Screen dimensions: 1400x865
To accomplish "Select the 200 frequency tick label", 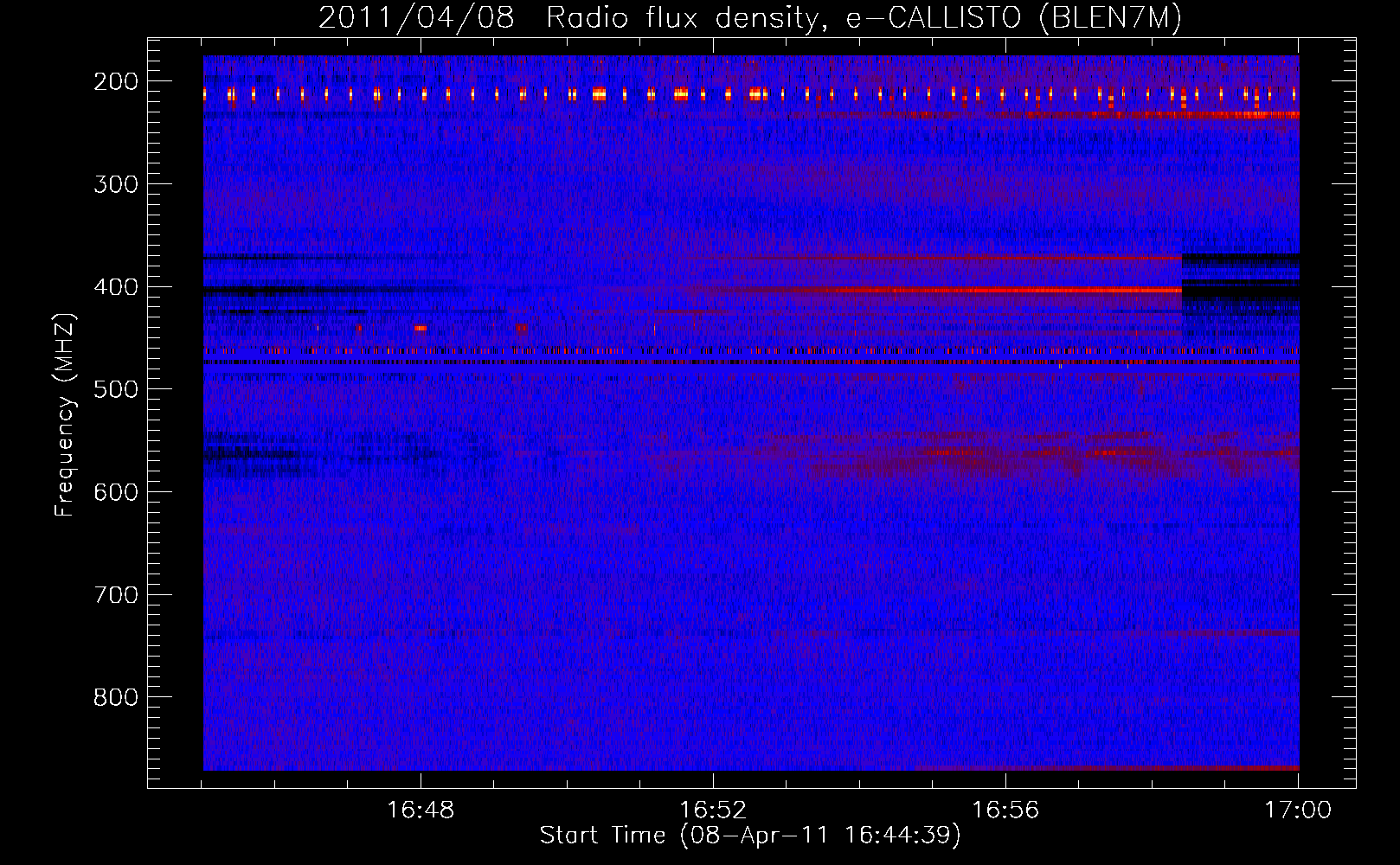I will pyautogui.click(x=116, y=81).
